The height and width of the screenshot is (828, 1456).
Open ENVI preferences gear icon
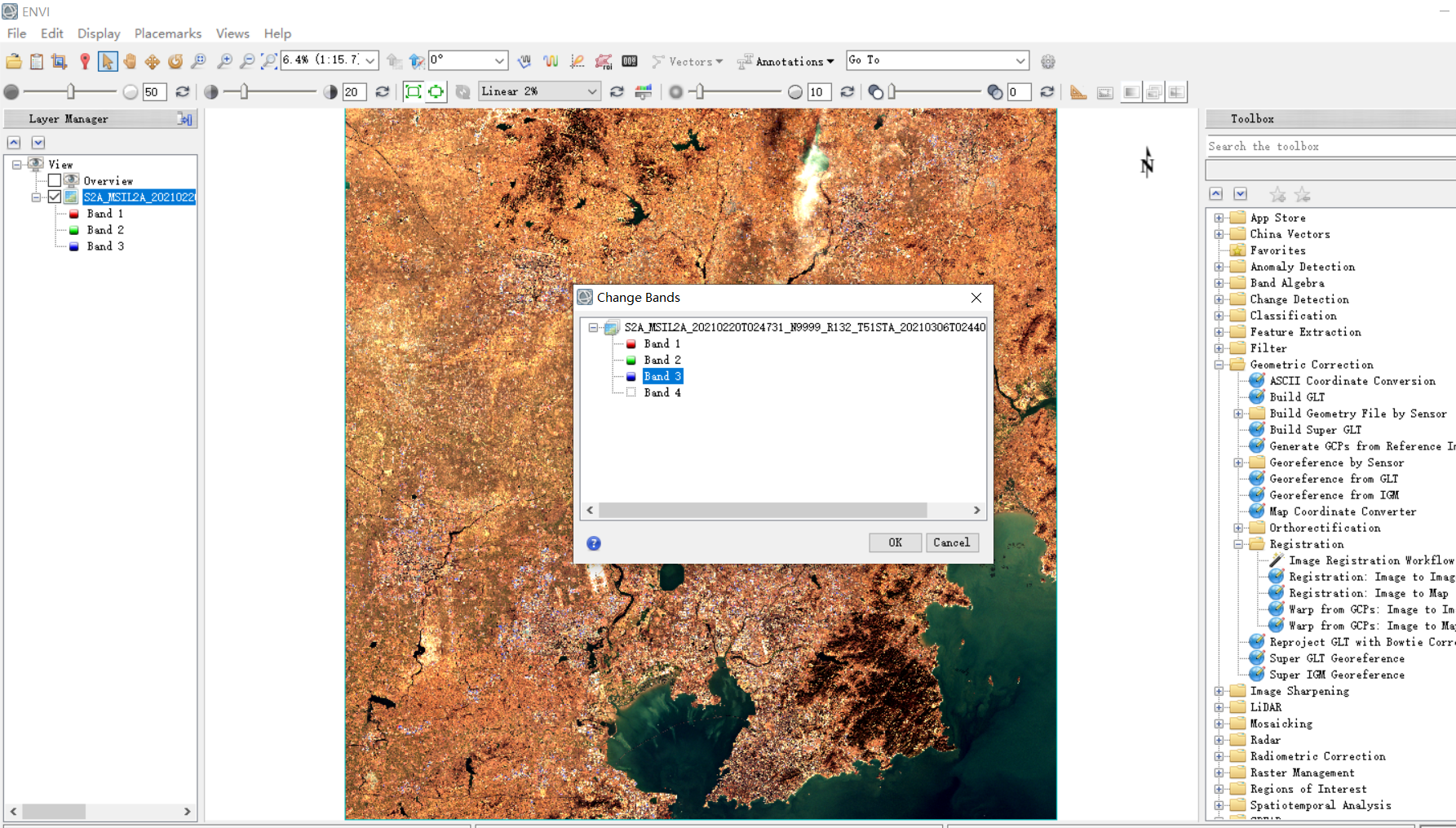point(1048,60)
